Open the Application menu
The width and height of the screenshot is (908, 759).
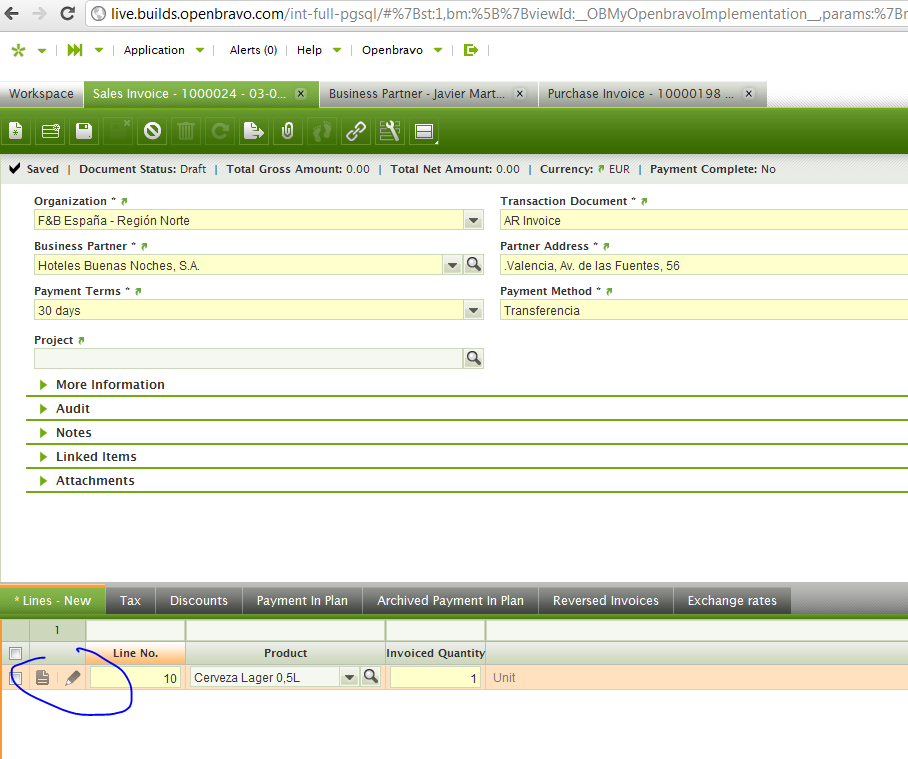tap(154, 50)
